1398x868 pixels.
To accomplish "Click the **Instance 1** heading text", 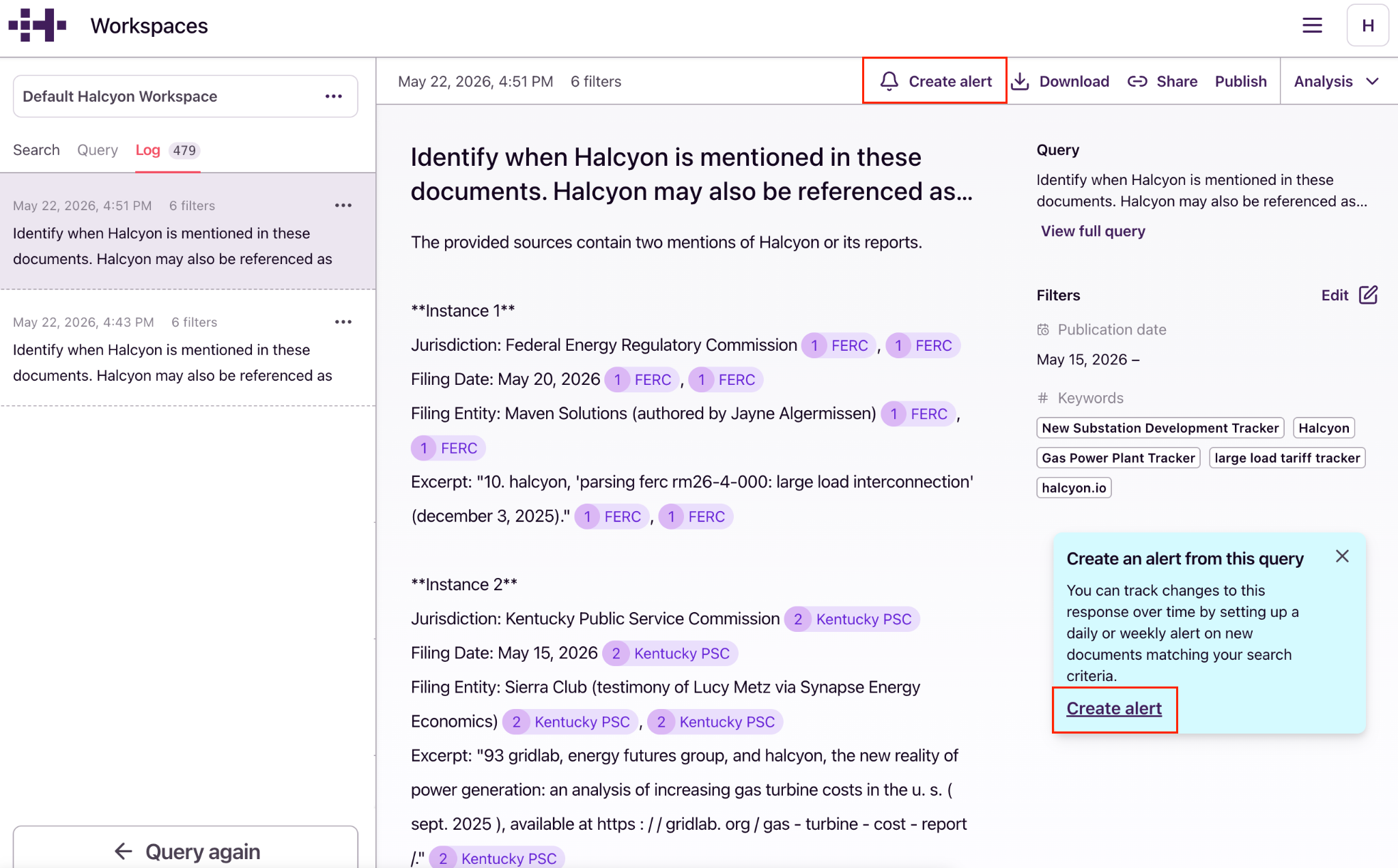I will coord(463,310).
